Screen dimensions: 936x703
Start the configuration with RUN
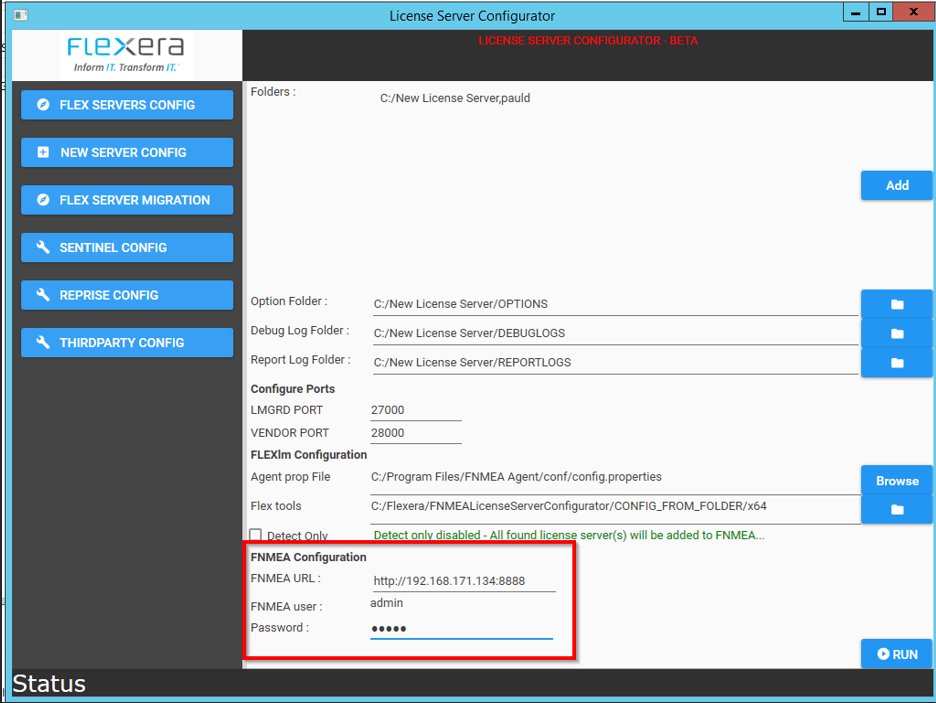coord(897,654)
